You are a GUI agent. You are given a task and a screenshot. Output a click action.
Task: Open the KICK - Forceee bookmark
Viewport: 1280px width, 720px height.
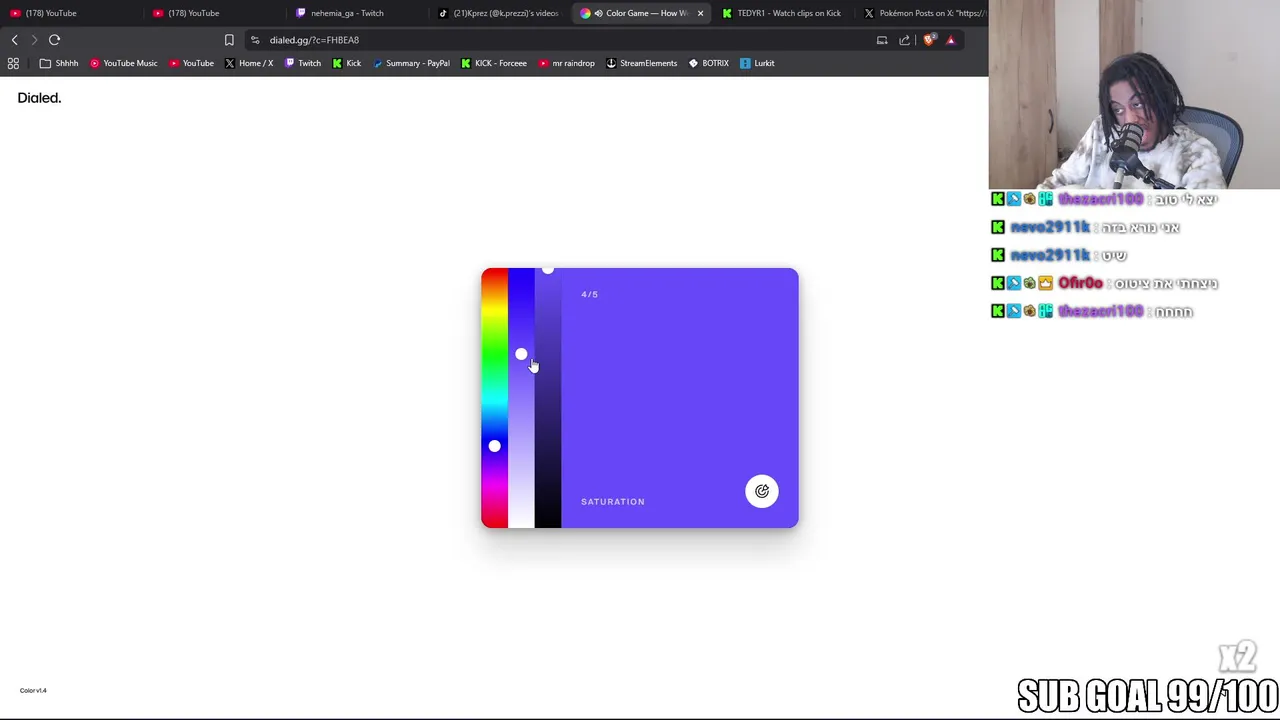coord(494,63)
